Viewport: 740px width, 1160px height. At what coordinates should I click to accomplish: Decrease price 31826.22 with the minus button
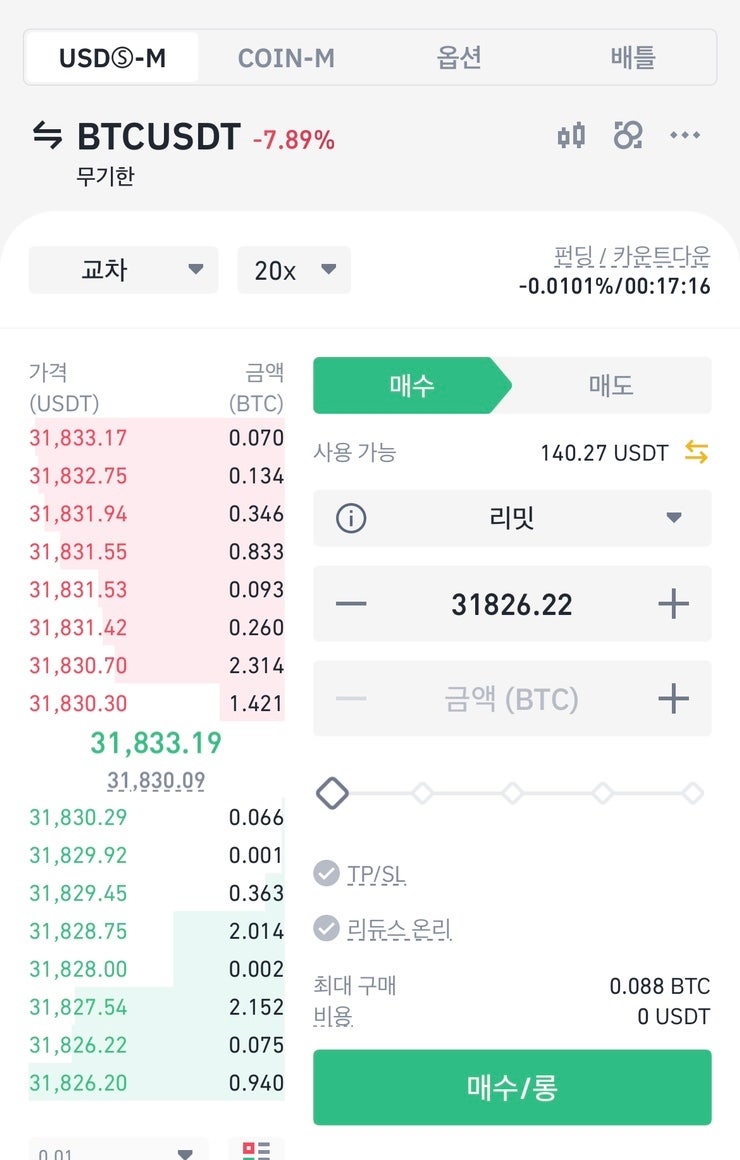pyautogui.click(x=351, y=604)
